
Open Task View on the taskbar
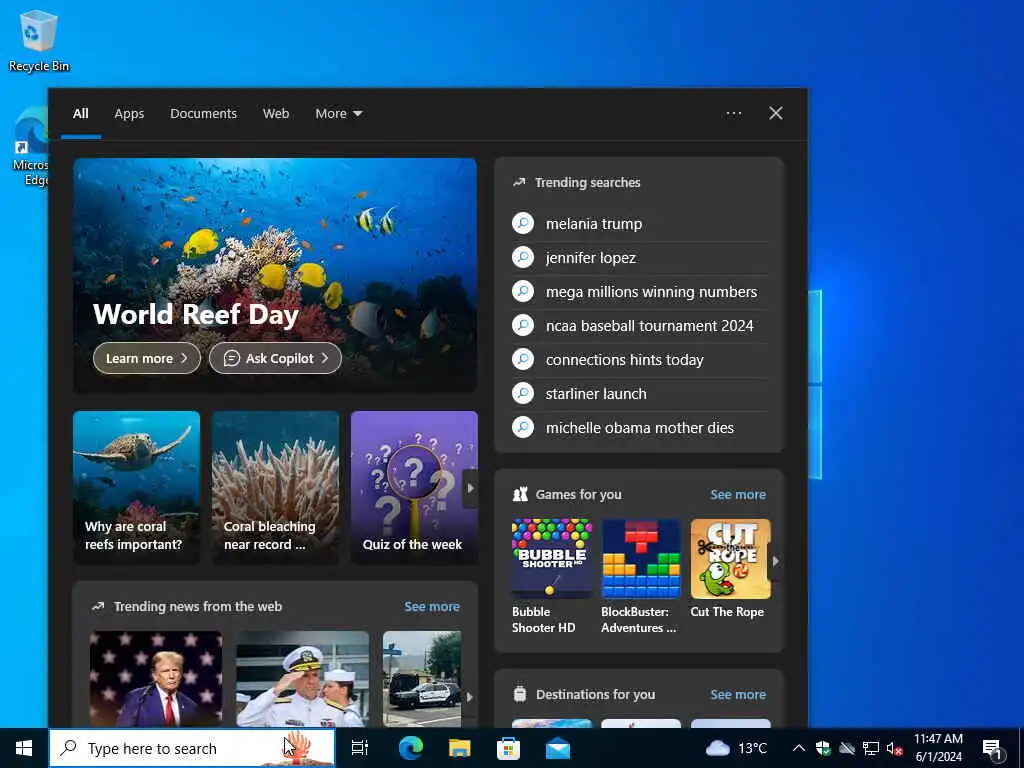pyautogui.click(x=360, y=748)
